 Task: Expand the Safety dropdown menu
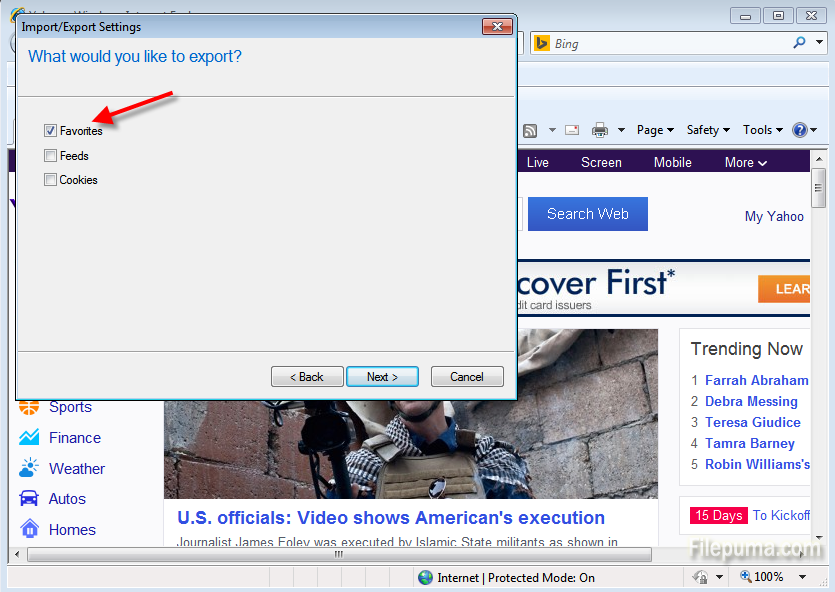pos(708,130)
